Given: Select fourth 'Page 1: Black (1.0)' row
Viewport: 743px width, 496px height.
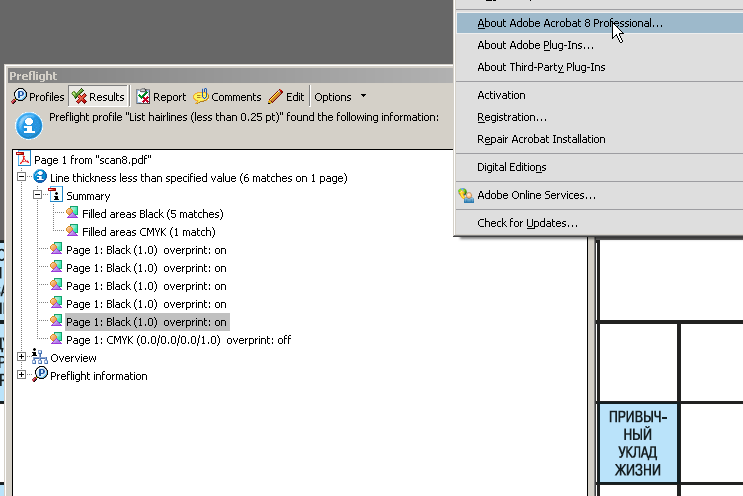Looking at the screenshot, I should point(146,304).
